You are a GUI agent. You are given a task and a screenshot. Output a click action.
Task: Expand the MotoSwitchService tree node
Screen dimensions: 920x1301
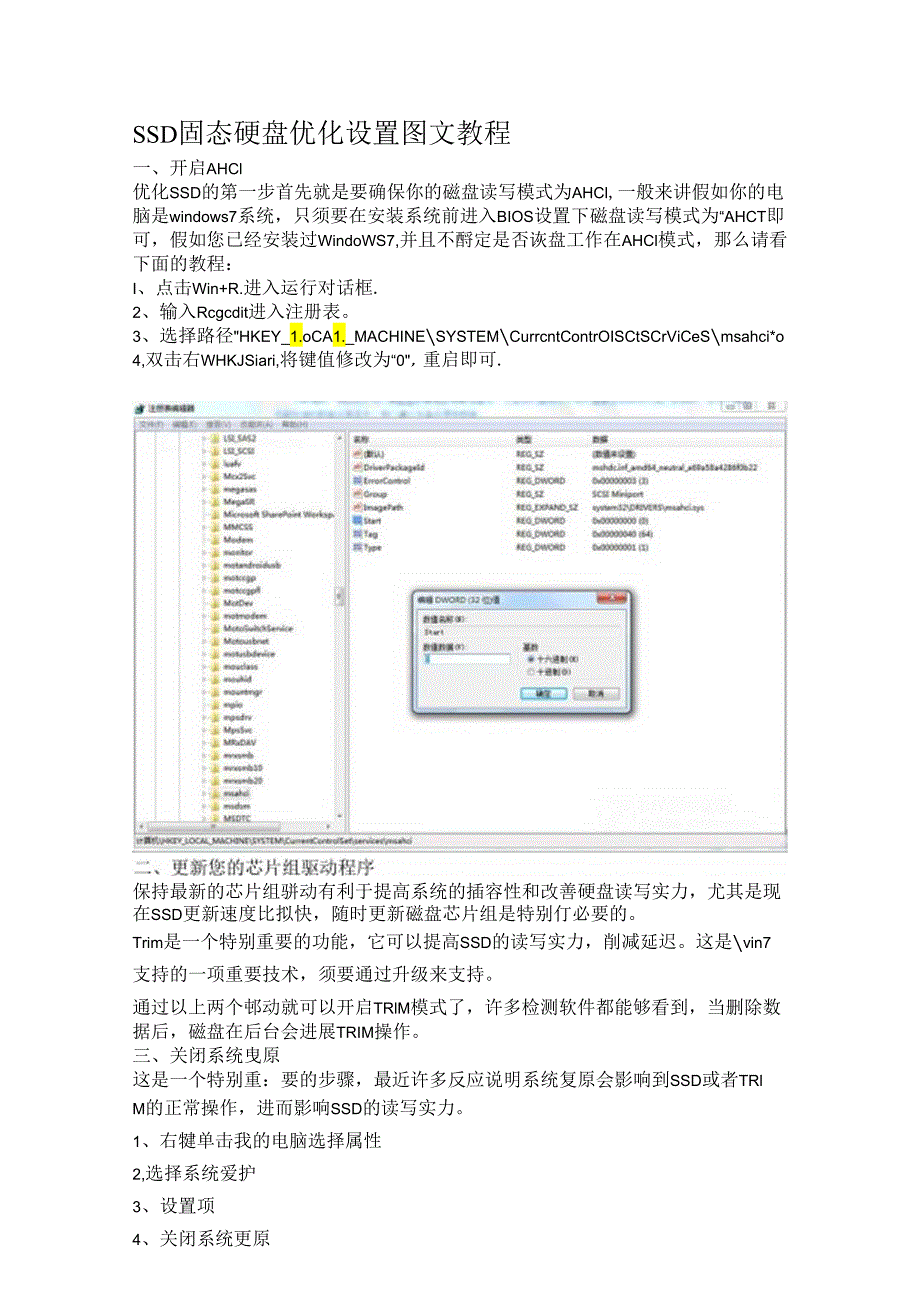click(x=206, y=628)
